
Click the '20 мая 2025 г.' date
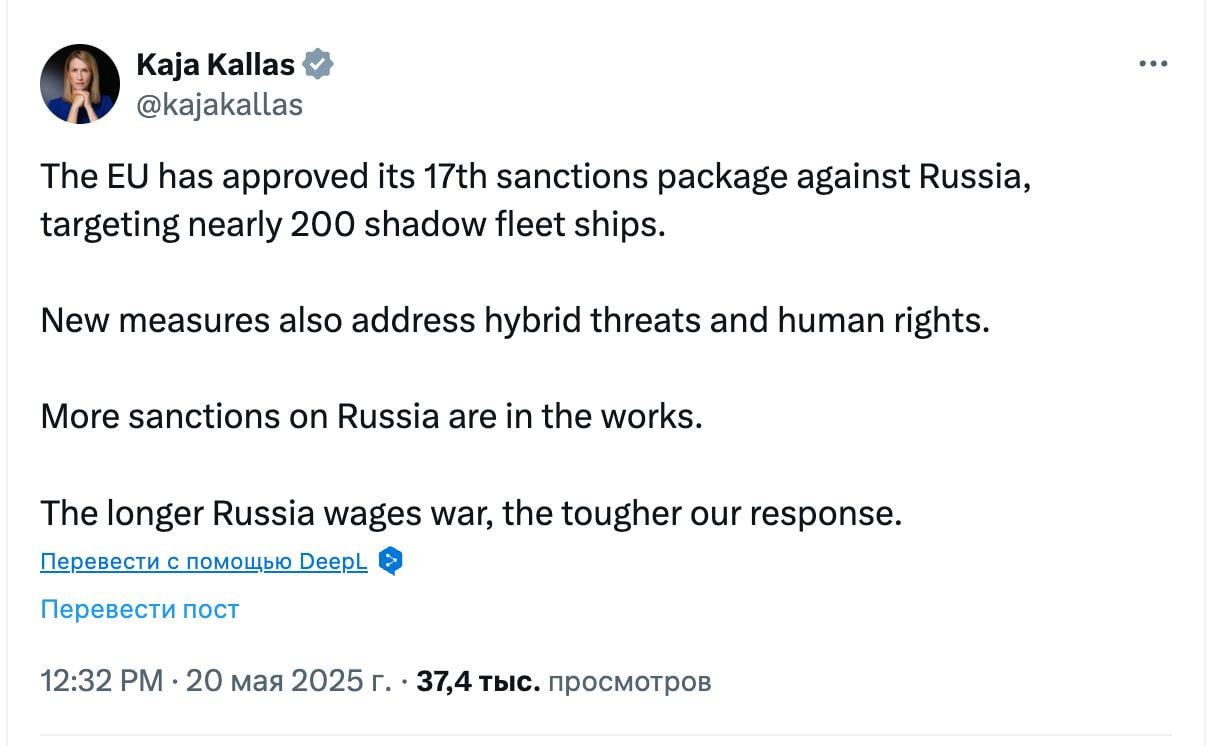(x=288, y=681)
